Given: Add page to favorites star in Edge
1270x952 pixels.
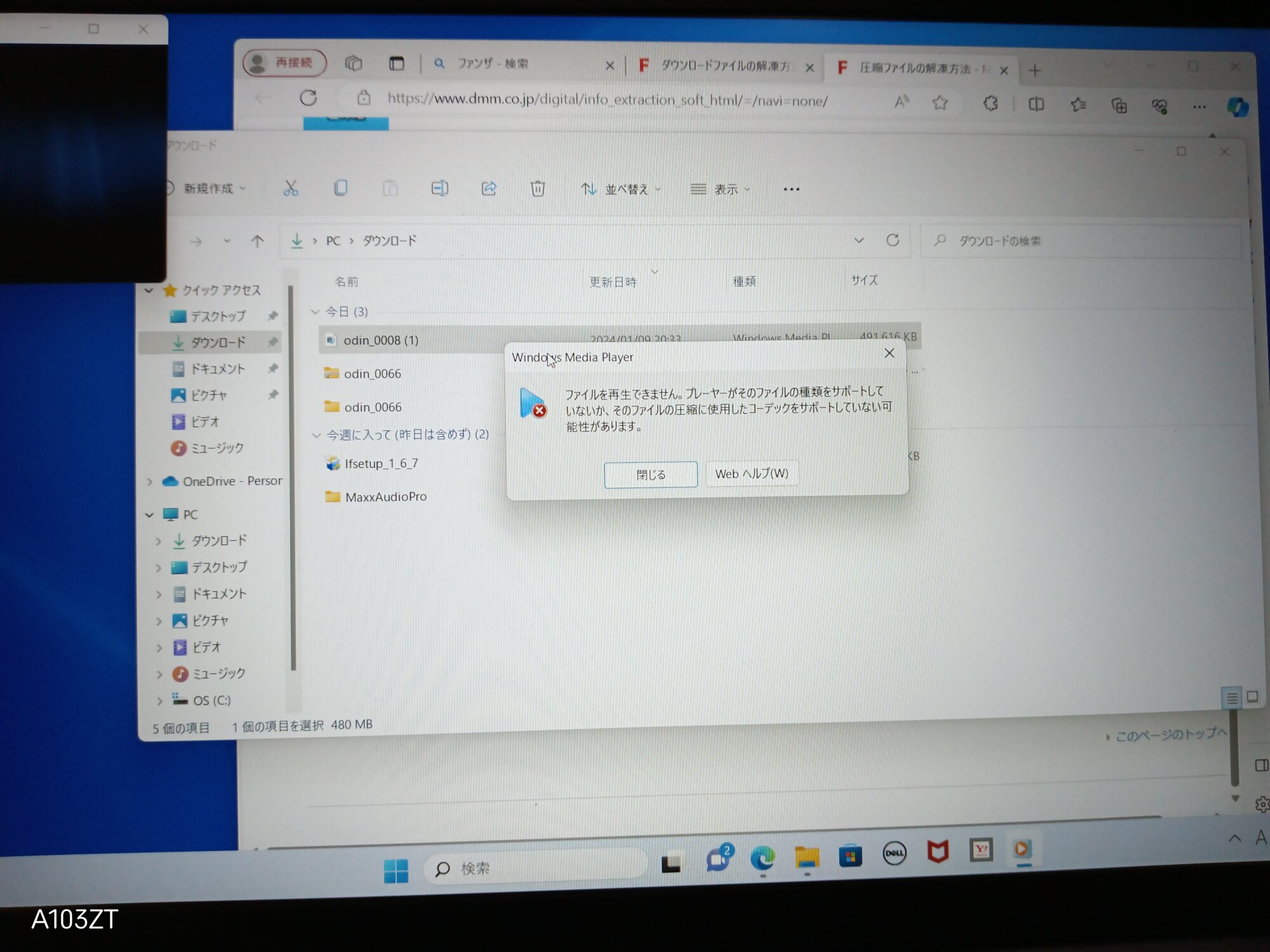Looking at the screenshot, I should pos(940,102).
